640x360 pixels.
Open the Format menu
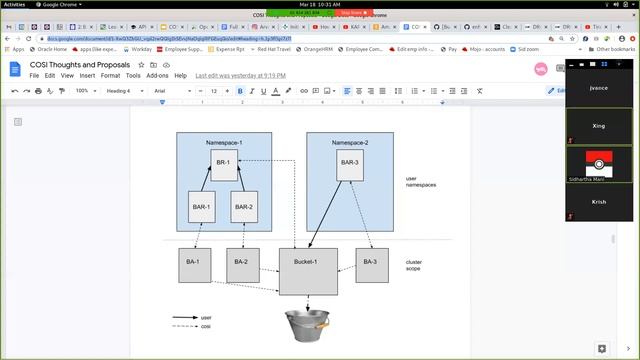click(110, 76)
